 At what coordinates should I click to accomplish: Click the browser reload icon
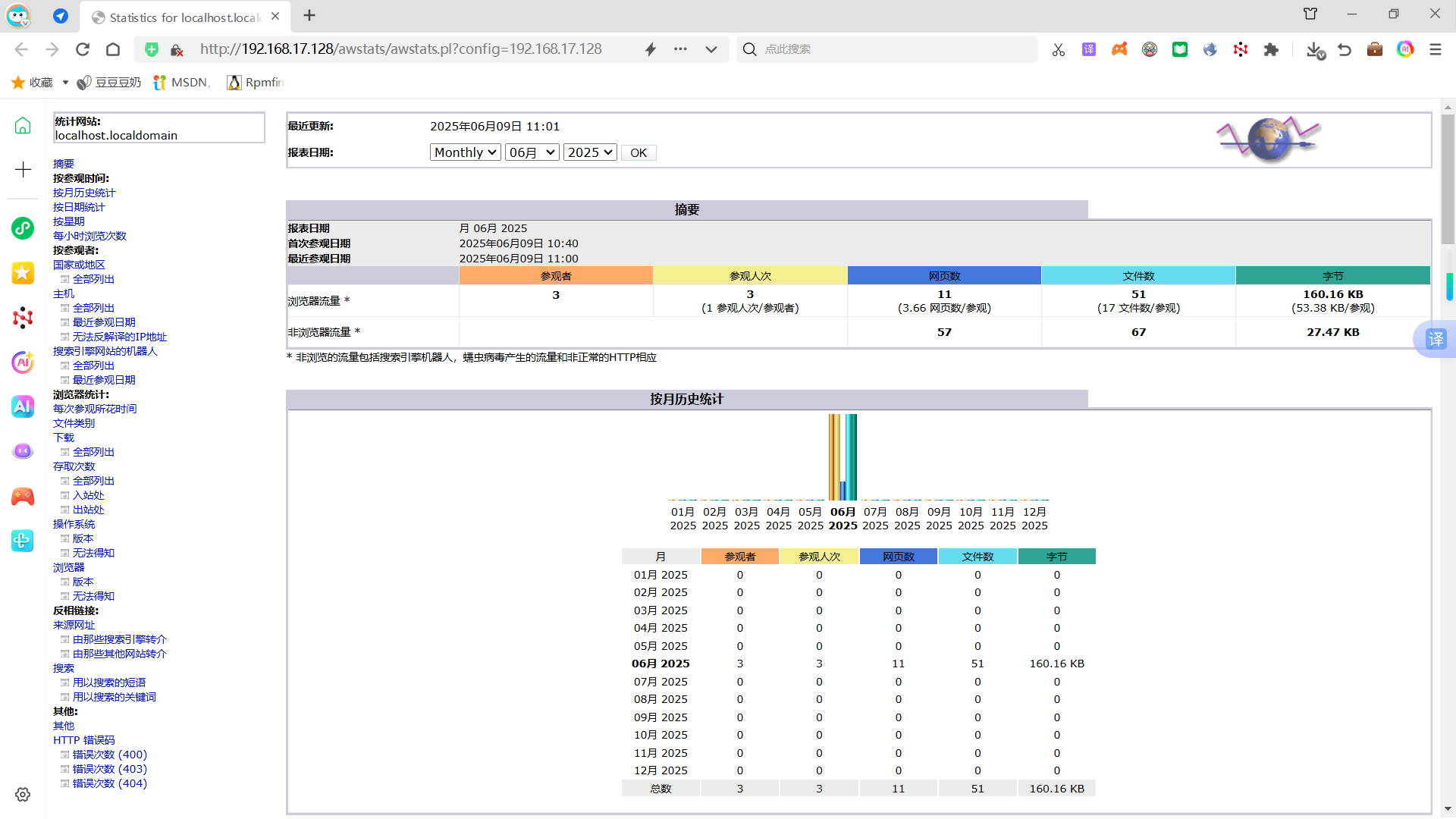pos(83,49)
